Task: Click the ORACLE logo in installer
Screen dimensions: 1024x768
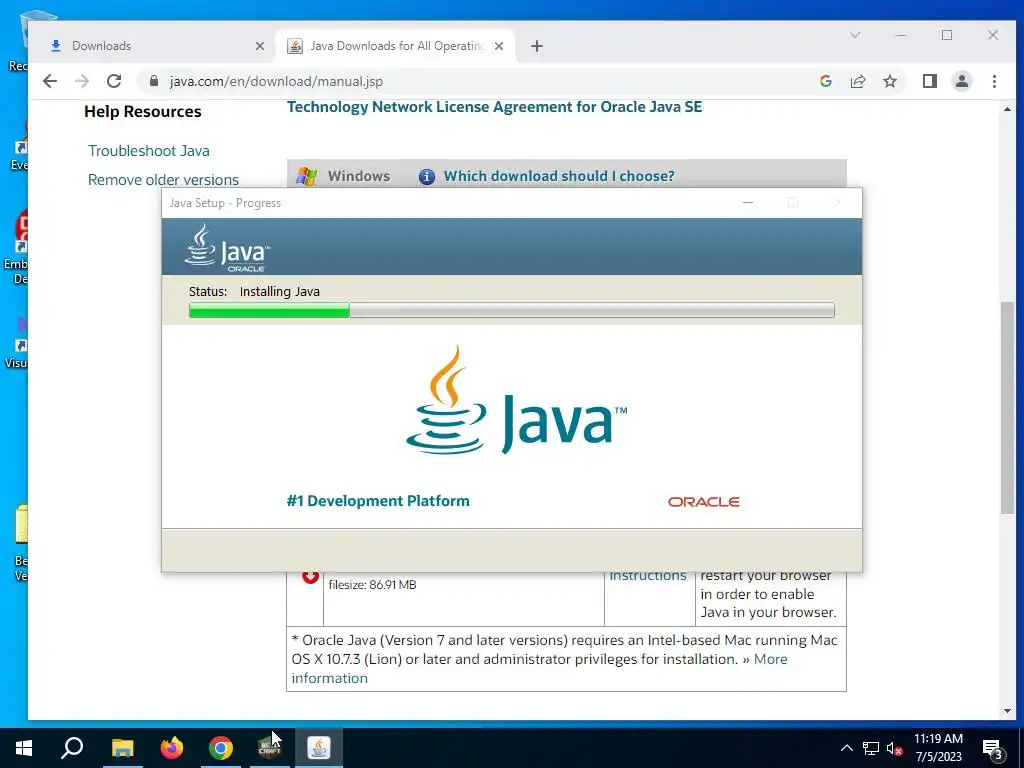Action: click(703, 502)
